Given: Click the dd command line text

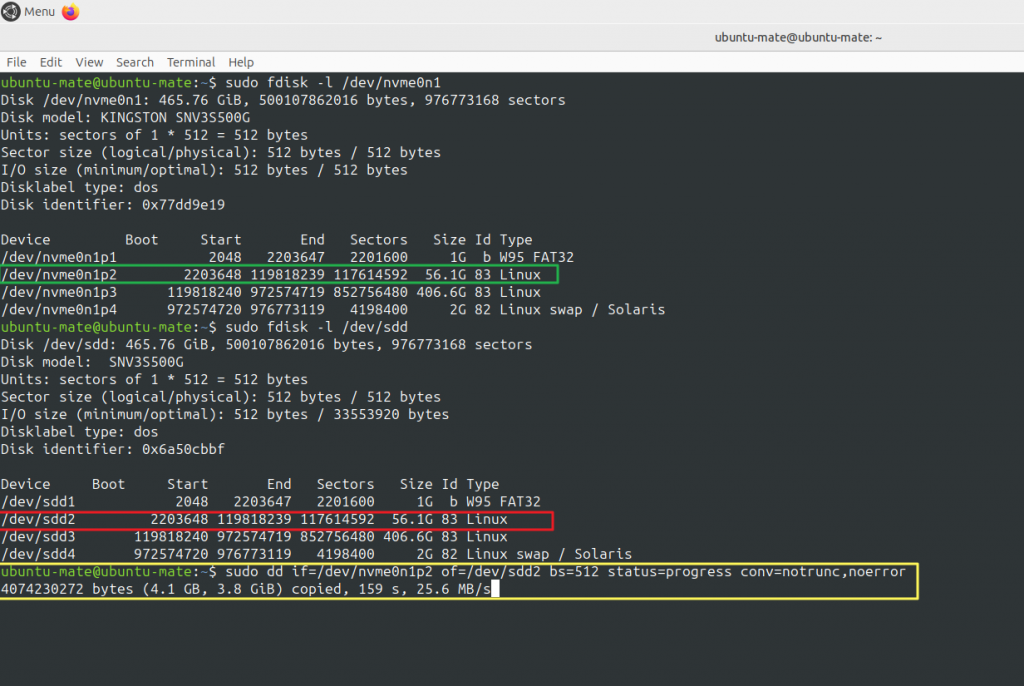Looking at the screenshot, I should coord(560,572).
